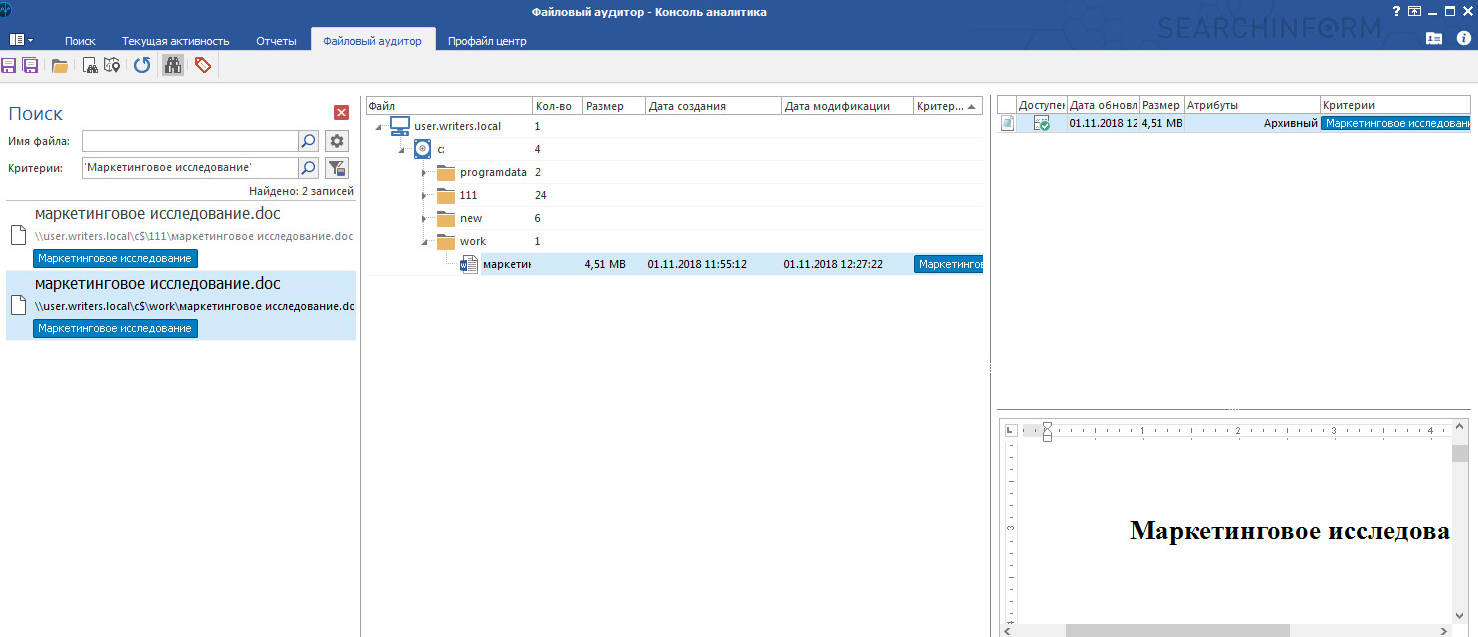The image size is (1478, 637).
Task: Open the Текущая активность tab
Action: click(x=176, y=41)
